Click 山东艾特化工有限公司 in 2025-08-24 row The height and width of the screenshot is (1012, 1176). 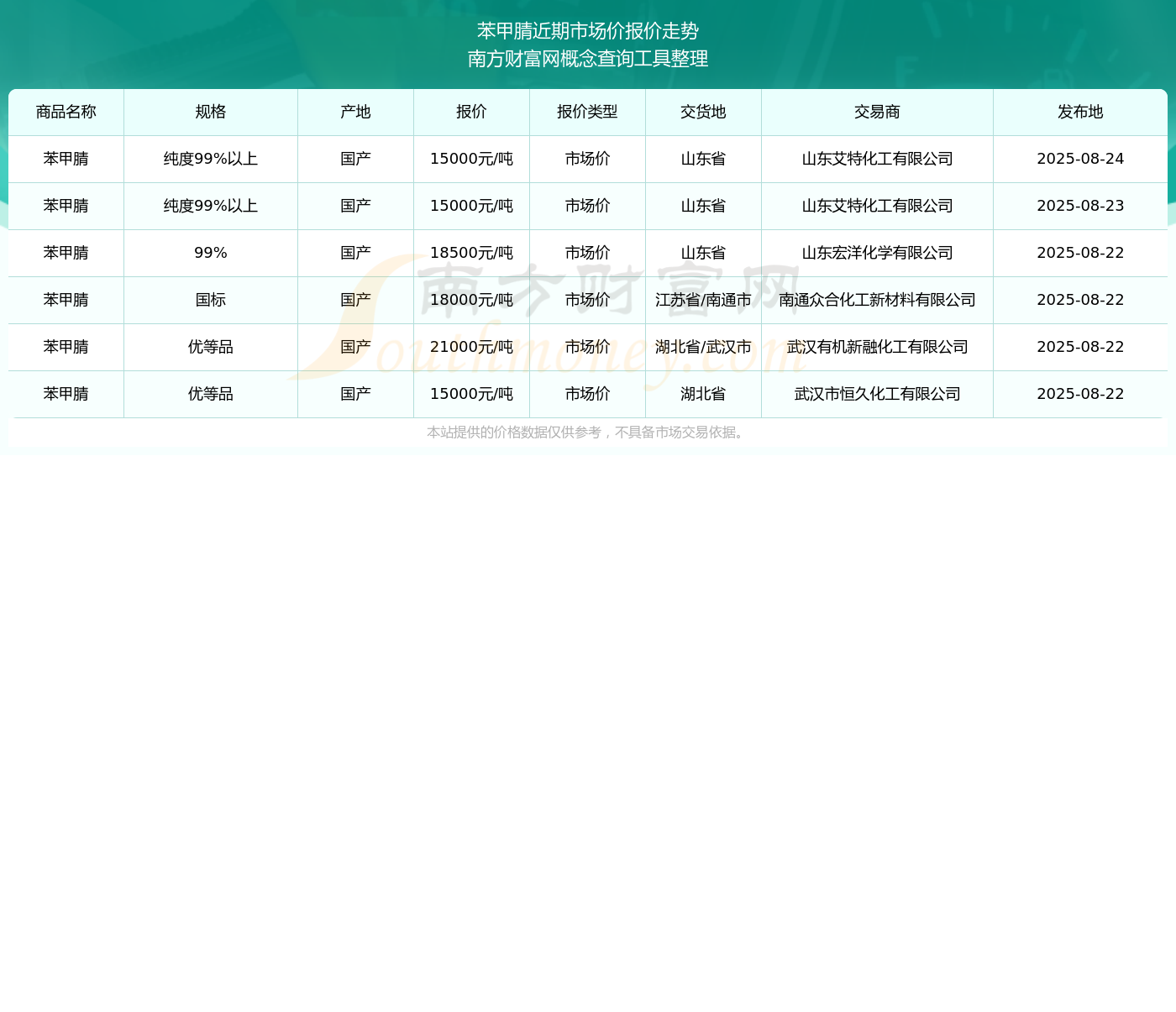[x=877, y=159]
